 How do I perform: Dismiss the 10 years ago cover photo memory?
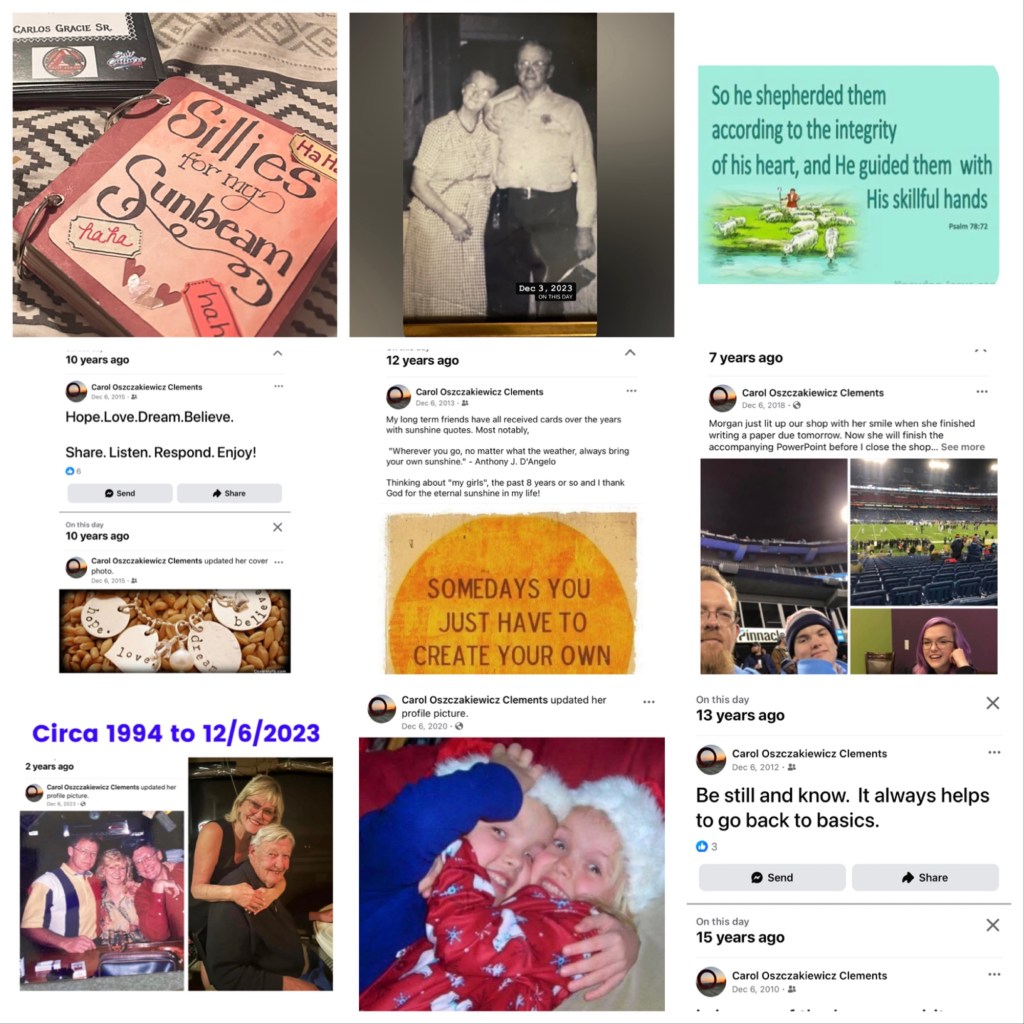(x=278, y=527)
